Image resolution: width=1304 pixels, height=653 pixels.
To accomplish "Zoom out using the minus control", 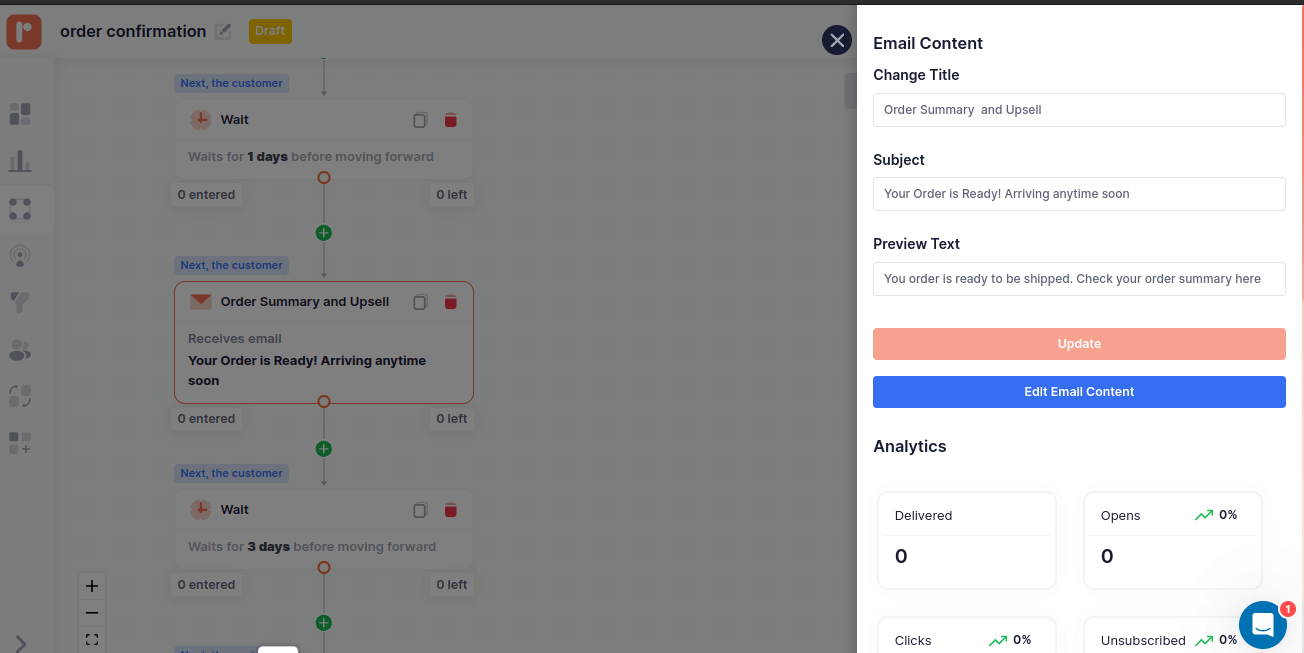I will pos(91,612).
